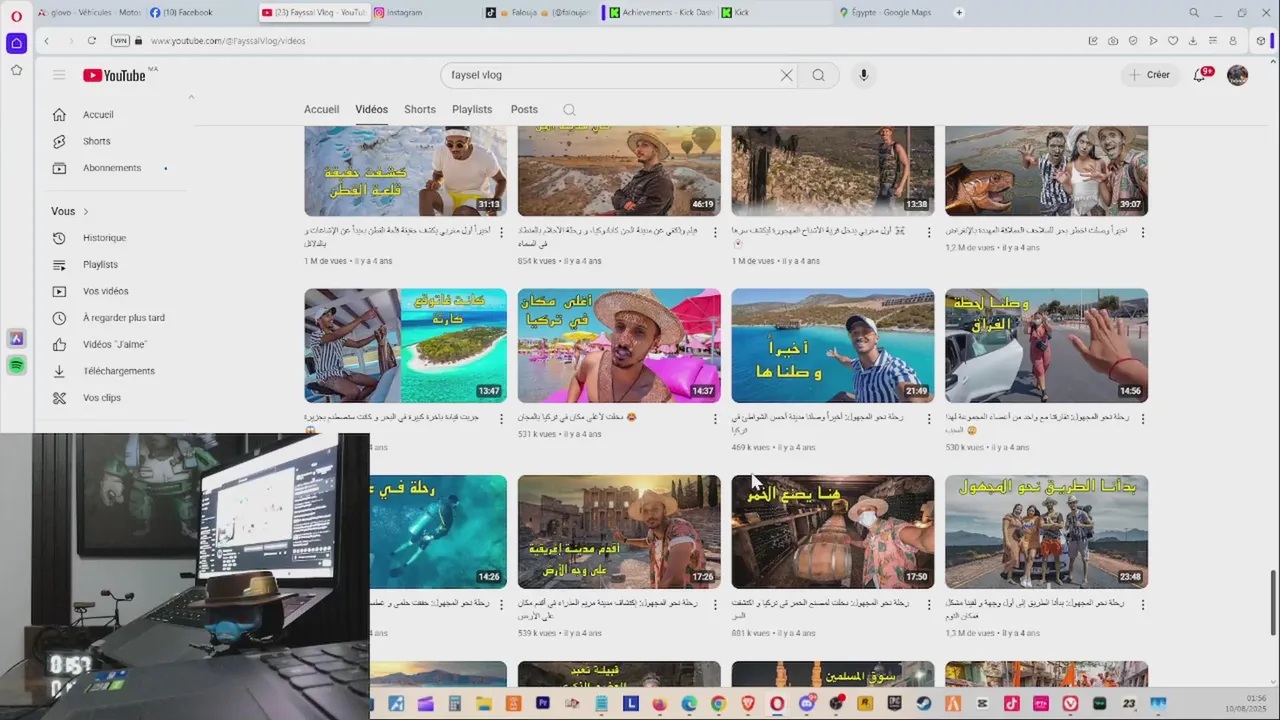1280x720 pixels.
Task: Switch to the channel Playlists tab
Action: (x=472, y=110)
